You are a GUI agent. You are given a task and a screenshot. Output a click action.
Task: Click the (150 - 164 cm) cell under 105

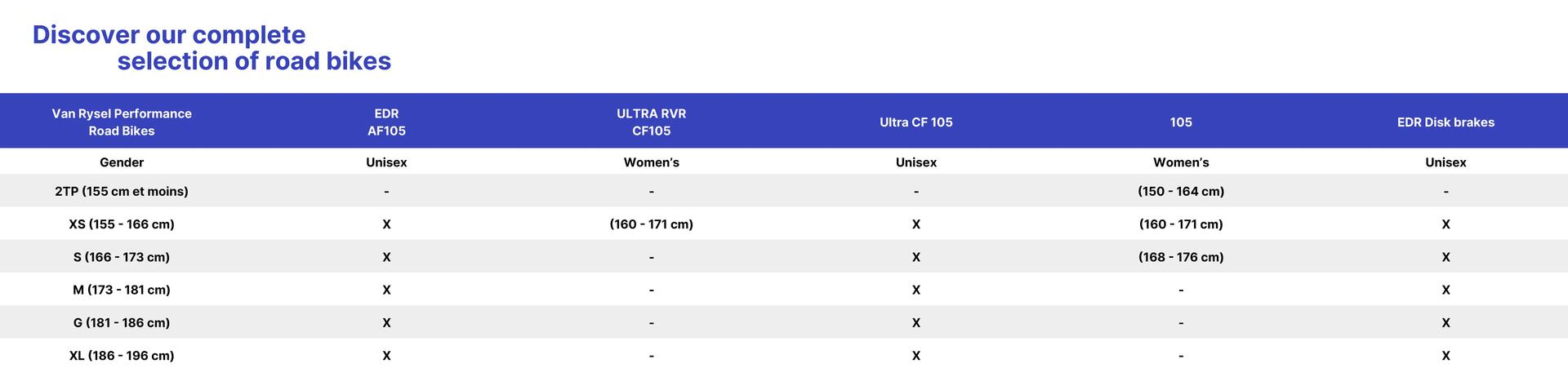[x=1181, y=191]
